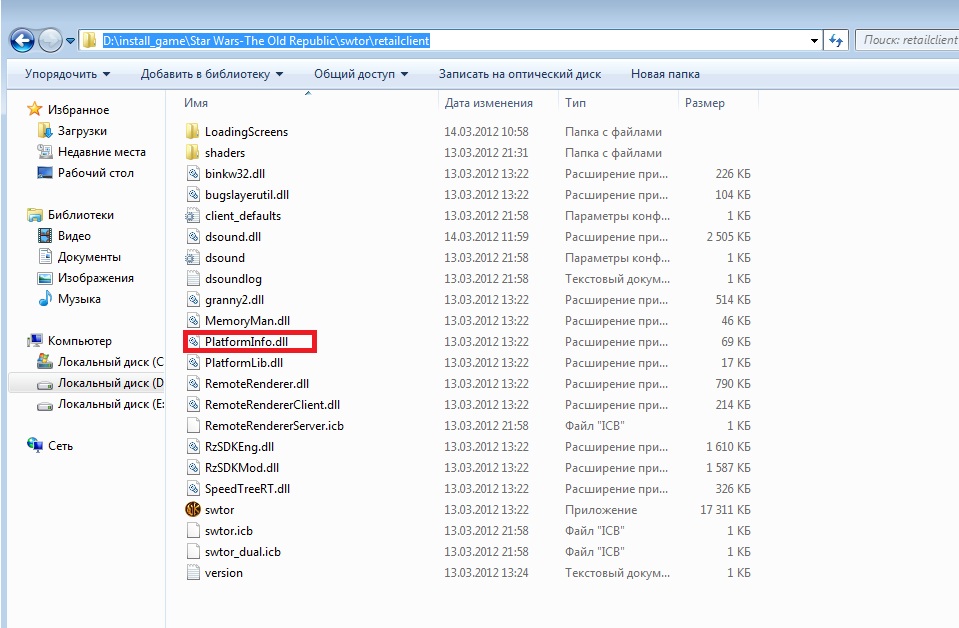Select dsound.dll file icon
Screen dimensions: 959x628
[193, 237]
